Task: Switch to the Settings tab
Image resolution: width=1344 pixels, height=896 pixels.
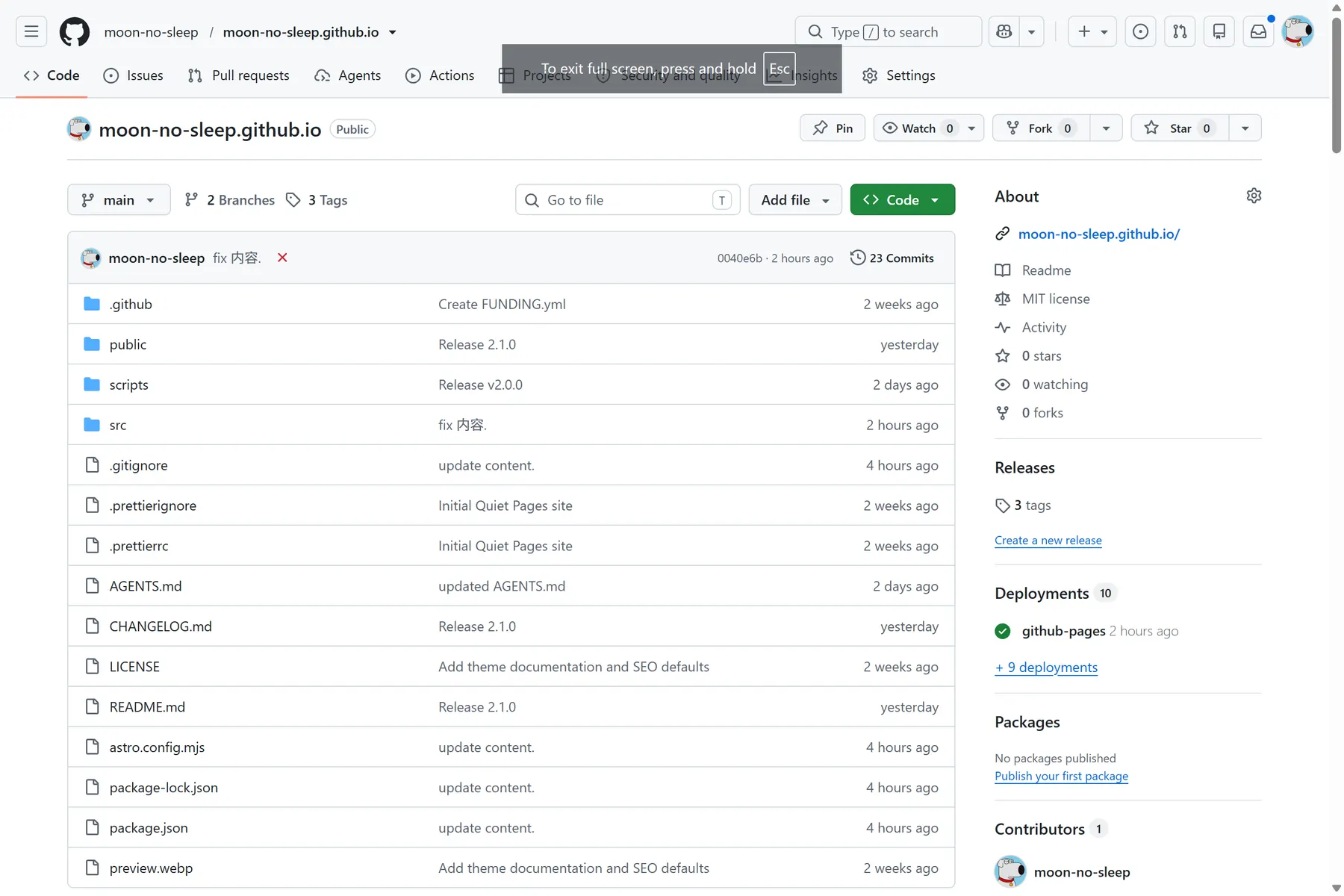Action: tap(899, 75)
